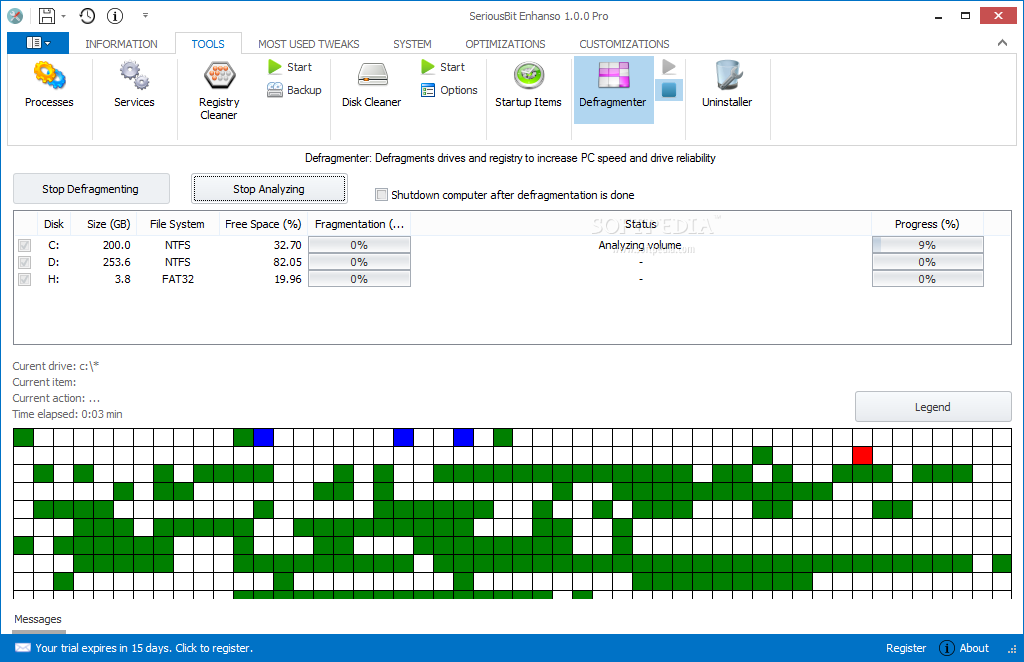Click the Stop Defragmenting button

click(x=91, y=189)
